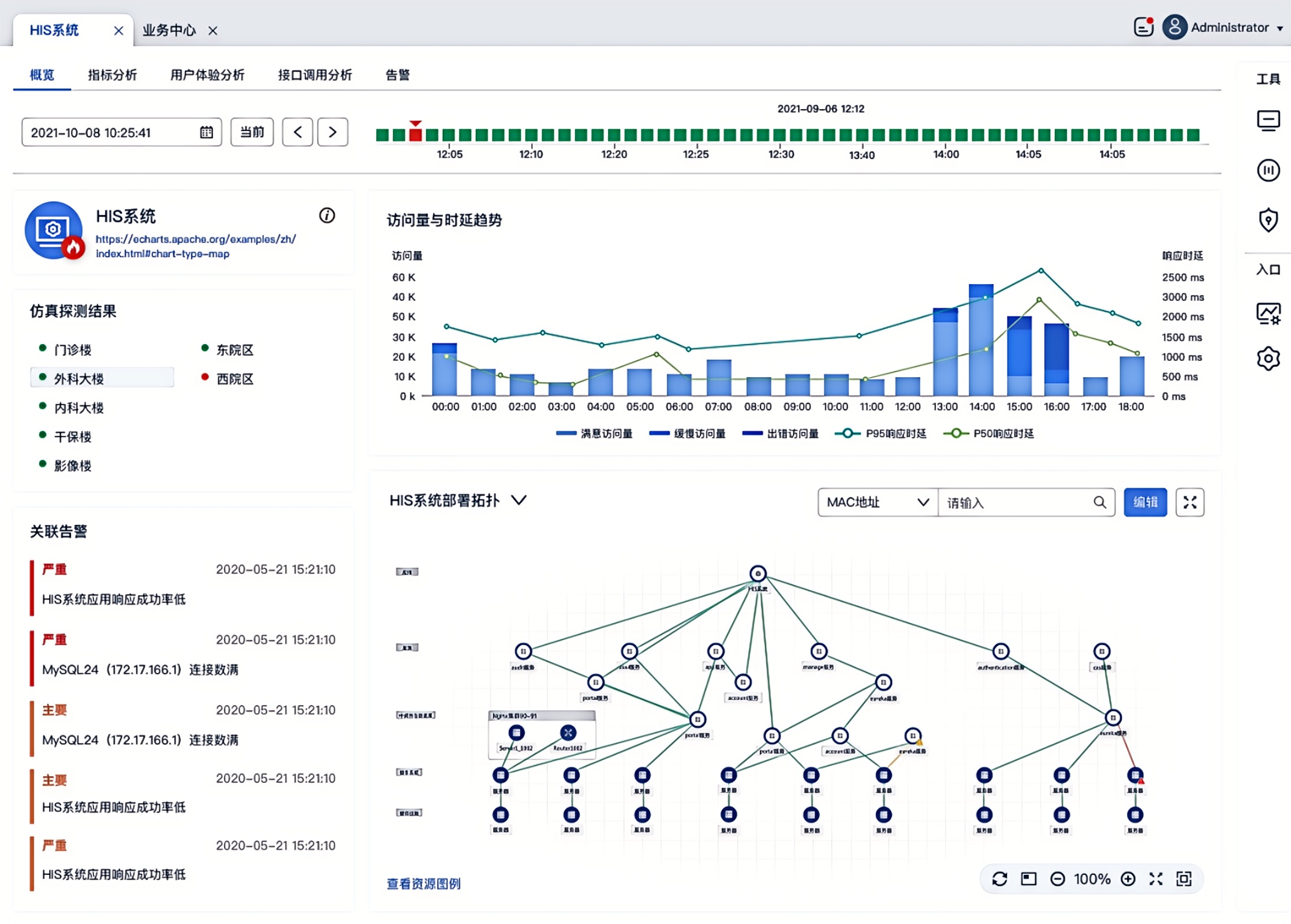Image resolution: width=1291 pixels, height=924 pixels.
Task: Click the 编辑 button
Action: 1145,502
